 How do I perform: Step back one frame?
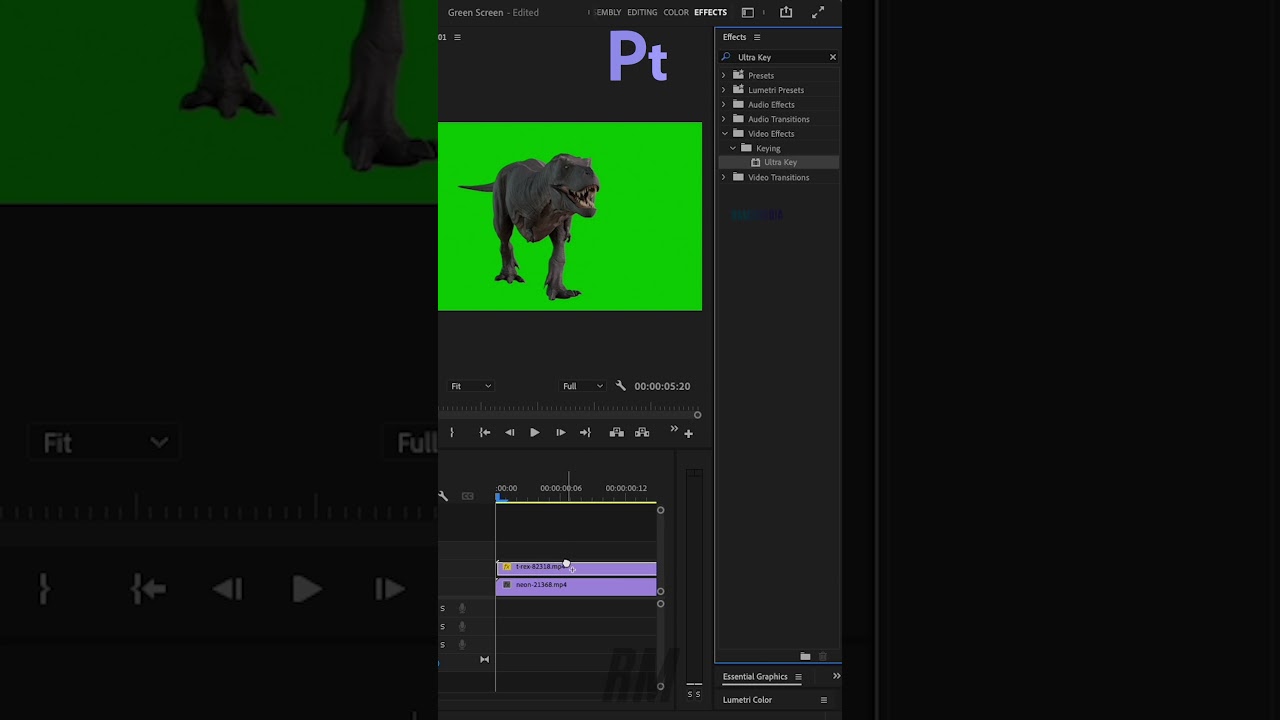pyautogui.click(x=510, y=433)
